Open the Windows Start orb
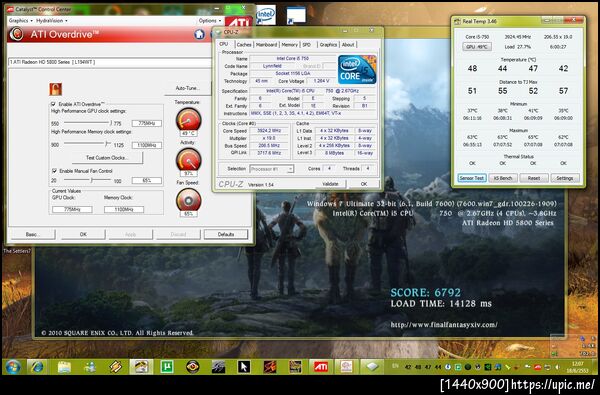Screen dimensions: 600x395 13,367
